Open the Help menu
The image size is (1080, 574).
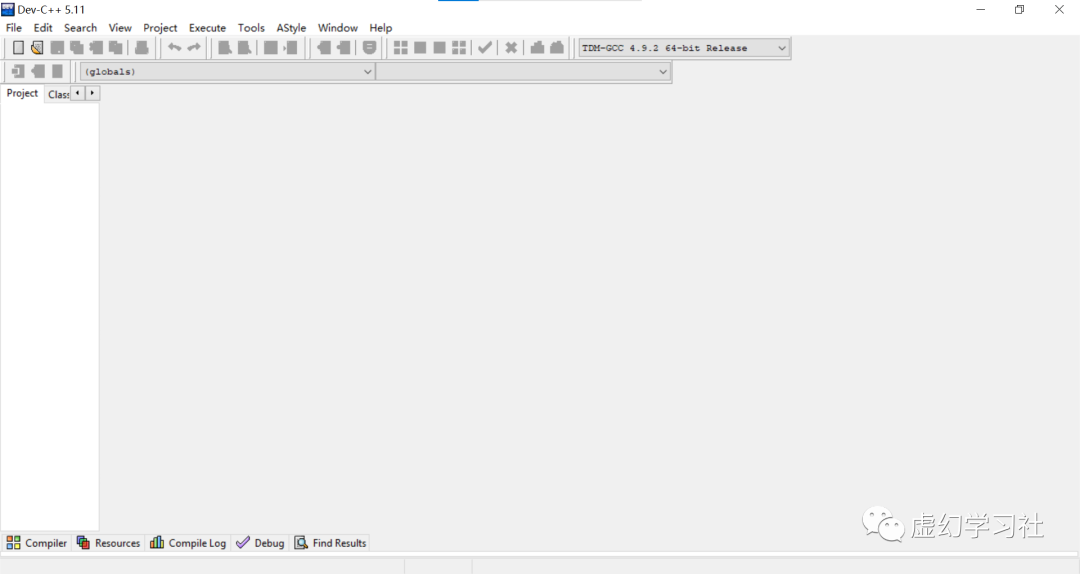pos(381,28)
